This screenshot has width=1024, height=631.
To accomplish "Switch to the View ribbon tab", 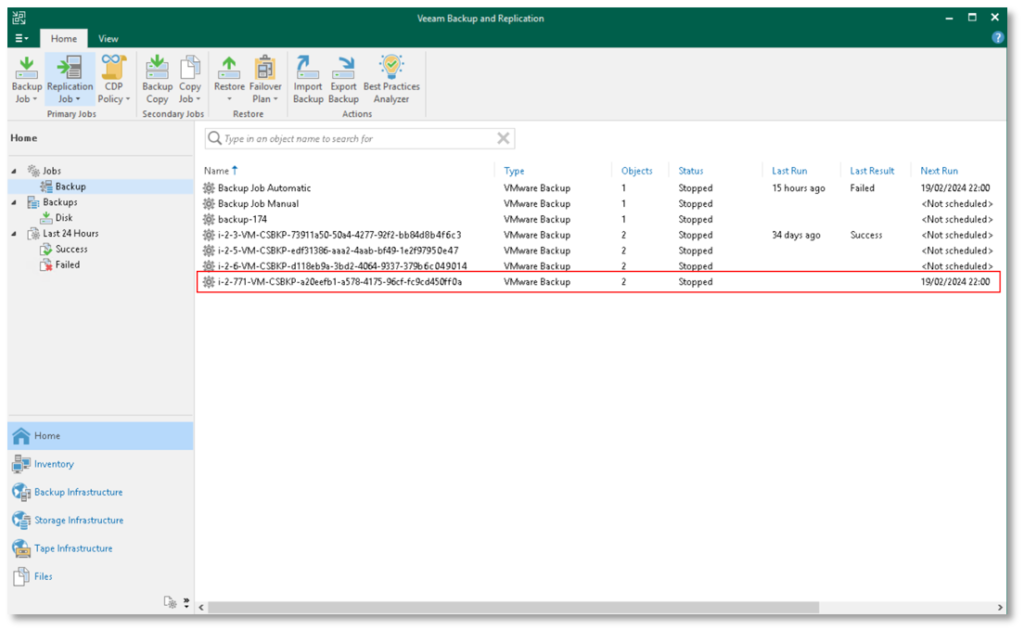I will point(108,38).
